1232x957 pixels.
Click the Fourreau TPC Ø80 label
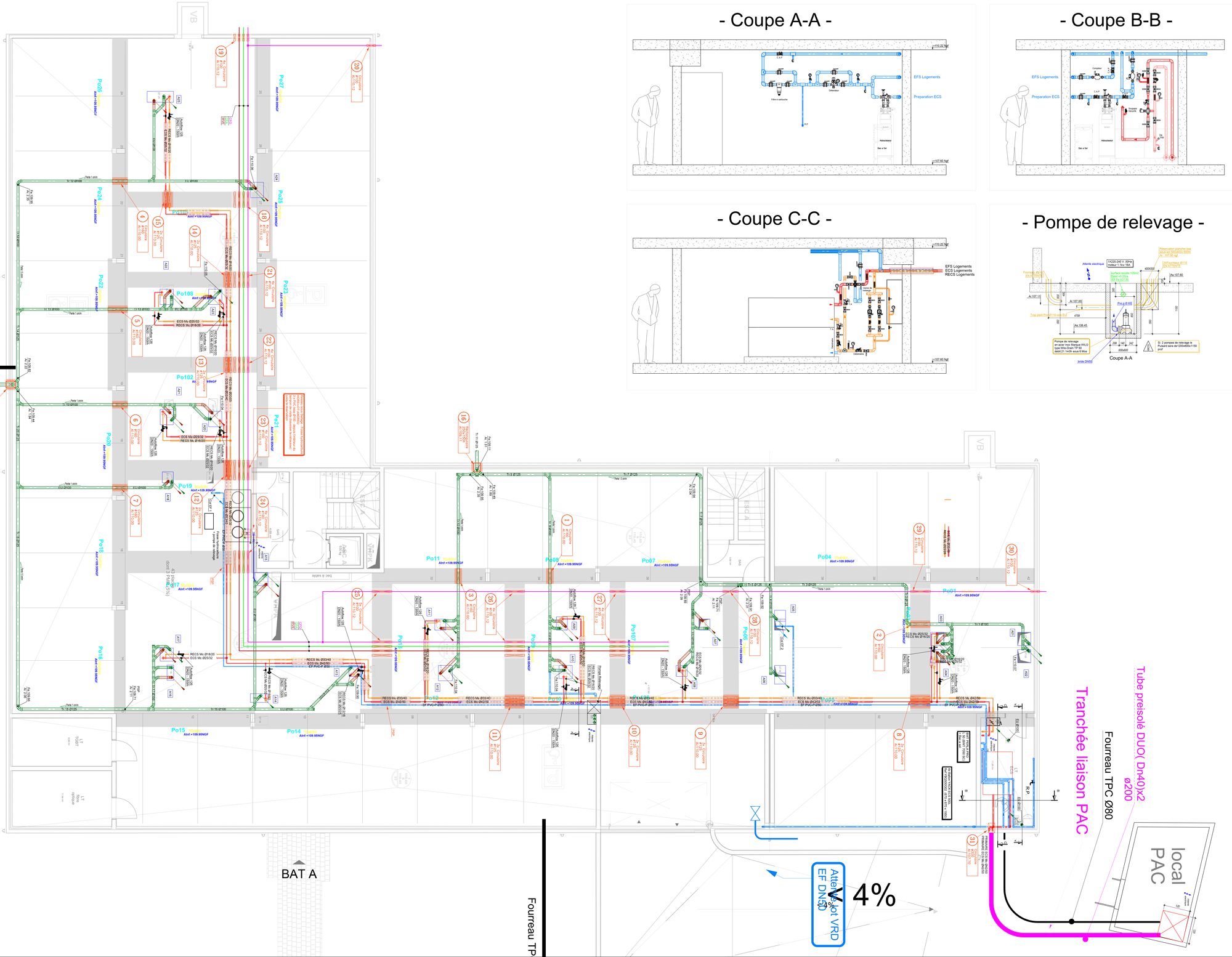pos(1108,775)
